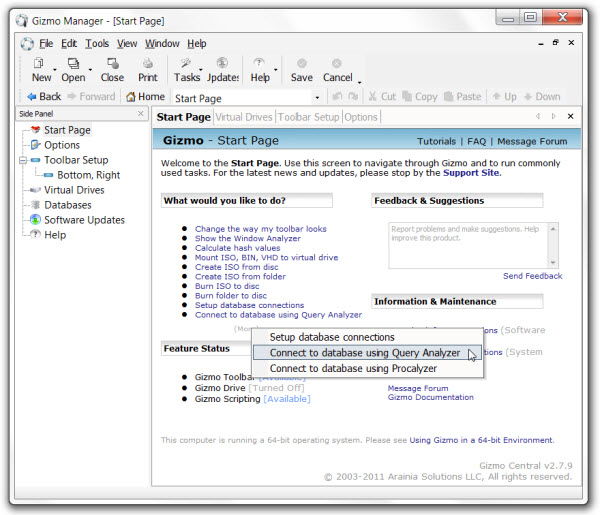This screenshot has height=515, width=600.
Task: Click the Help question mark toolbar icon
Action: [x=259, y=64]
